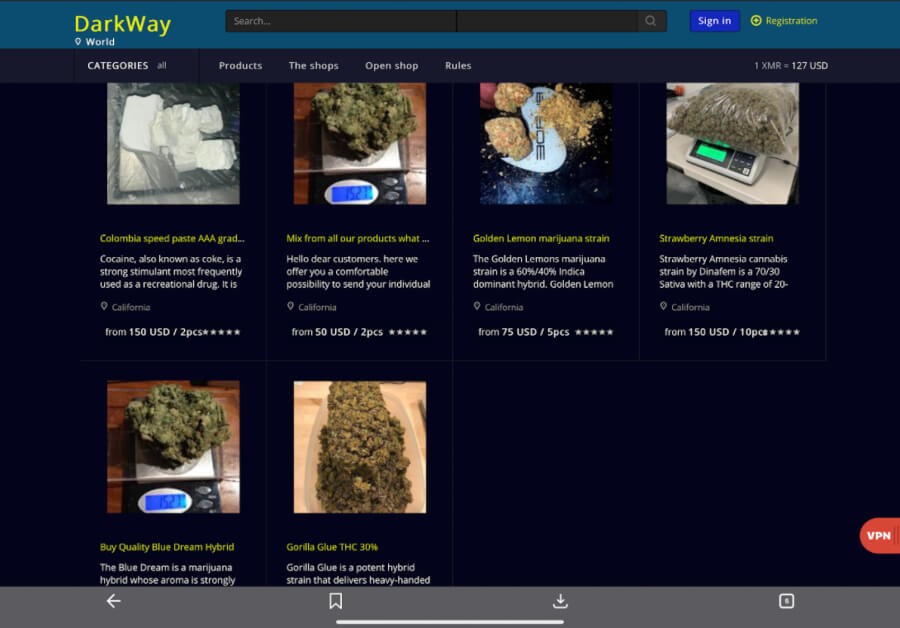Tap the browser back arrow
This screenshot has height=628, width=900.
[x=113, y=601]
